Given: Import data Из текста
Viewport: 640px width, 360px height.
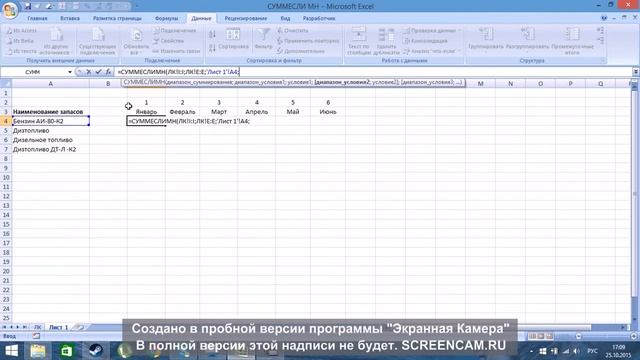Looking at the screenshot, I should (x=22, y=51).
